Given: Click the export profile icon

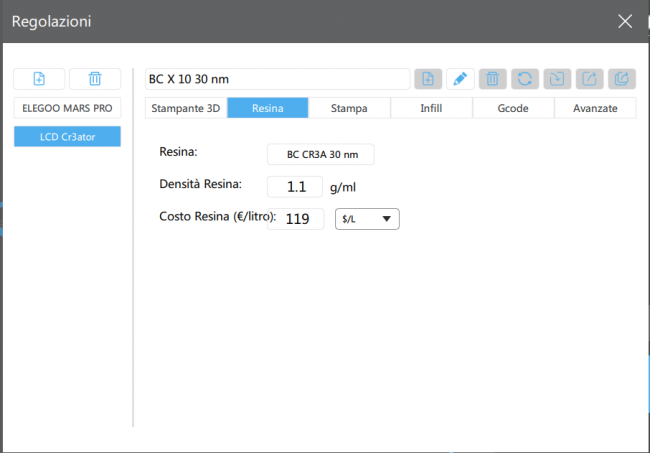Looking at the screenshot, I should (588, 79).
